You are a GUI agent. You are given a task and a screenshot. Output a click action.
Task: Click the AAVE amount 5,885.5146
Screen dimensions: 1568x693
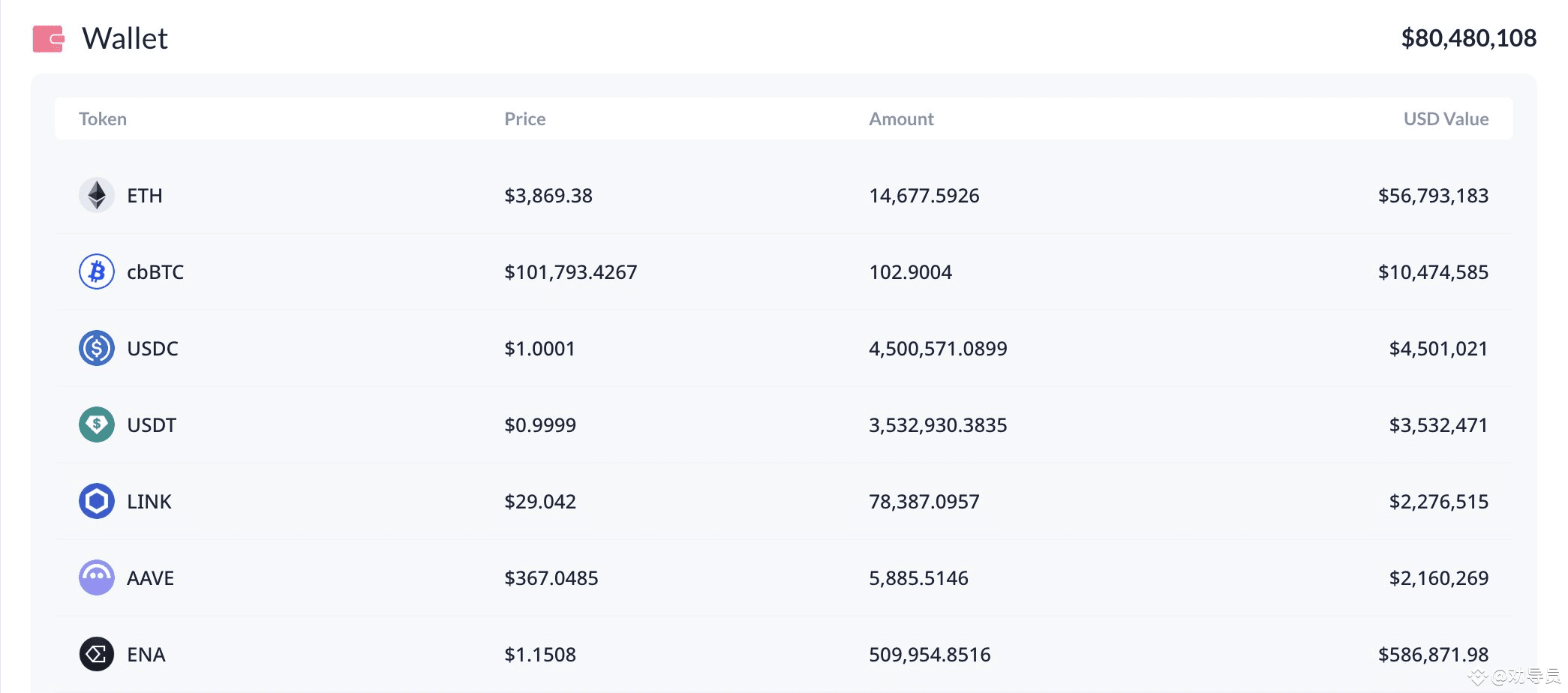pos(918,578)
